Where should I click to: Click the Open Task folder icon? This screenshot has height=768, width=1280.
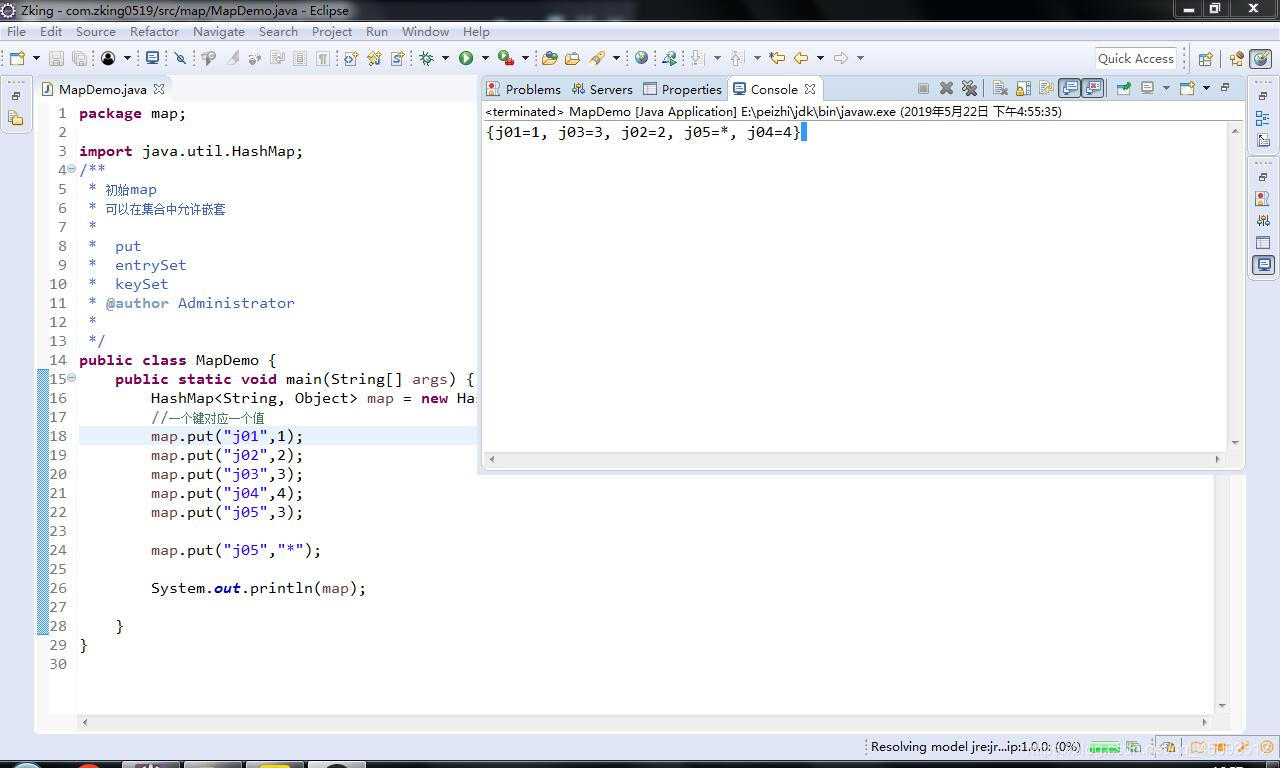coord(572,58)
